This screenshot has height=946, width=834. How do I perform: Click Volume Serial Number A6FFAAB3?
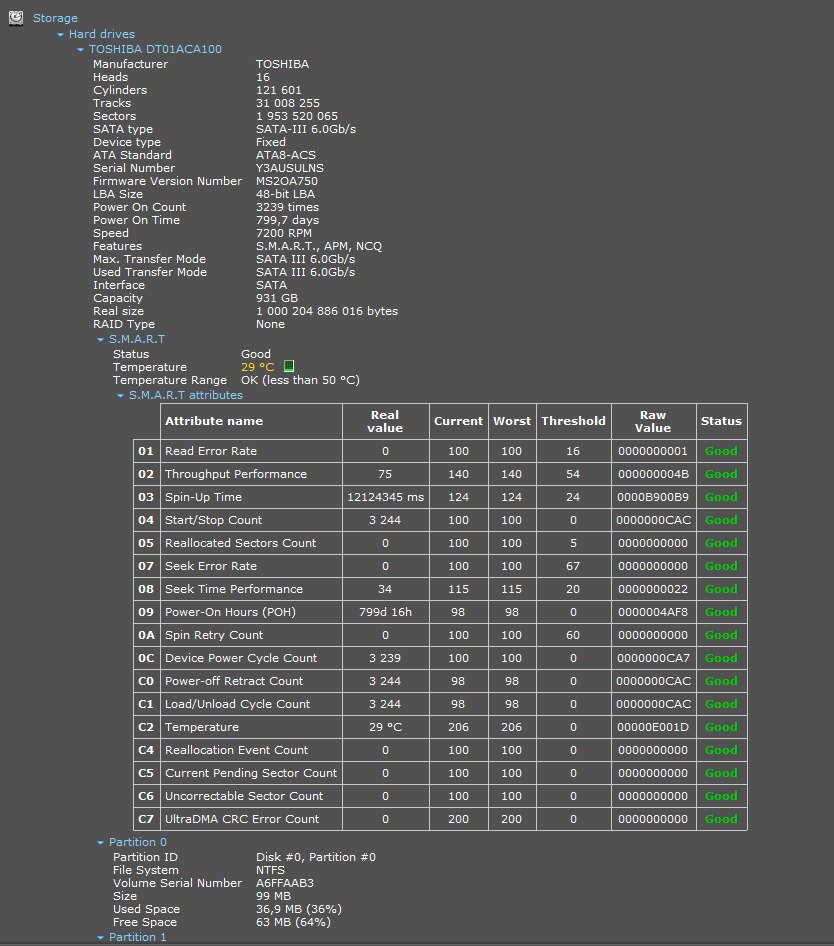pos(285,883)
